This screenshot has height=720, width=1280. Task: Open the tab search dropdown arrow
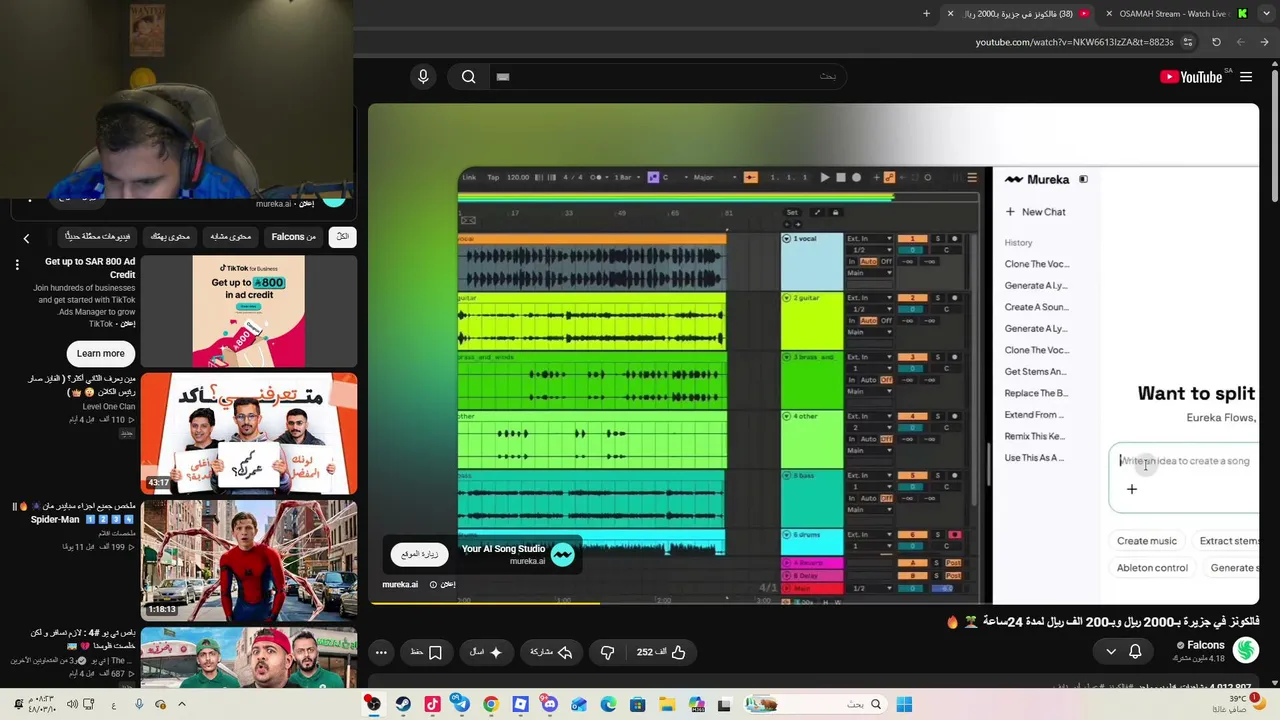(1265, 14)
